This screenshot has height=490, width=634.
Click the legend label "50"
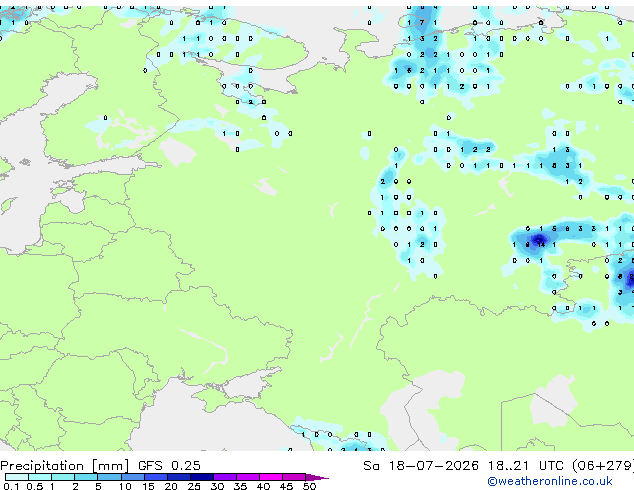tap(309, 486)
